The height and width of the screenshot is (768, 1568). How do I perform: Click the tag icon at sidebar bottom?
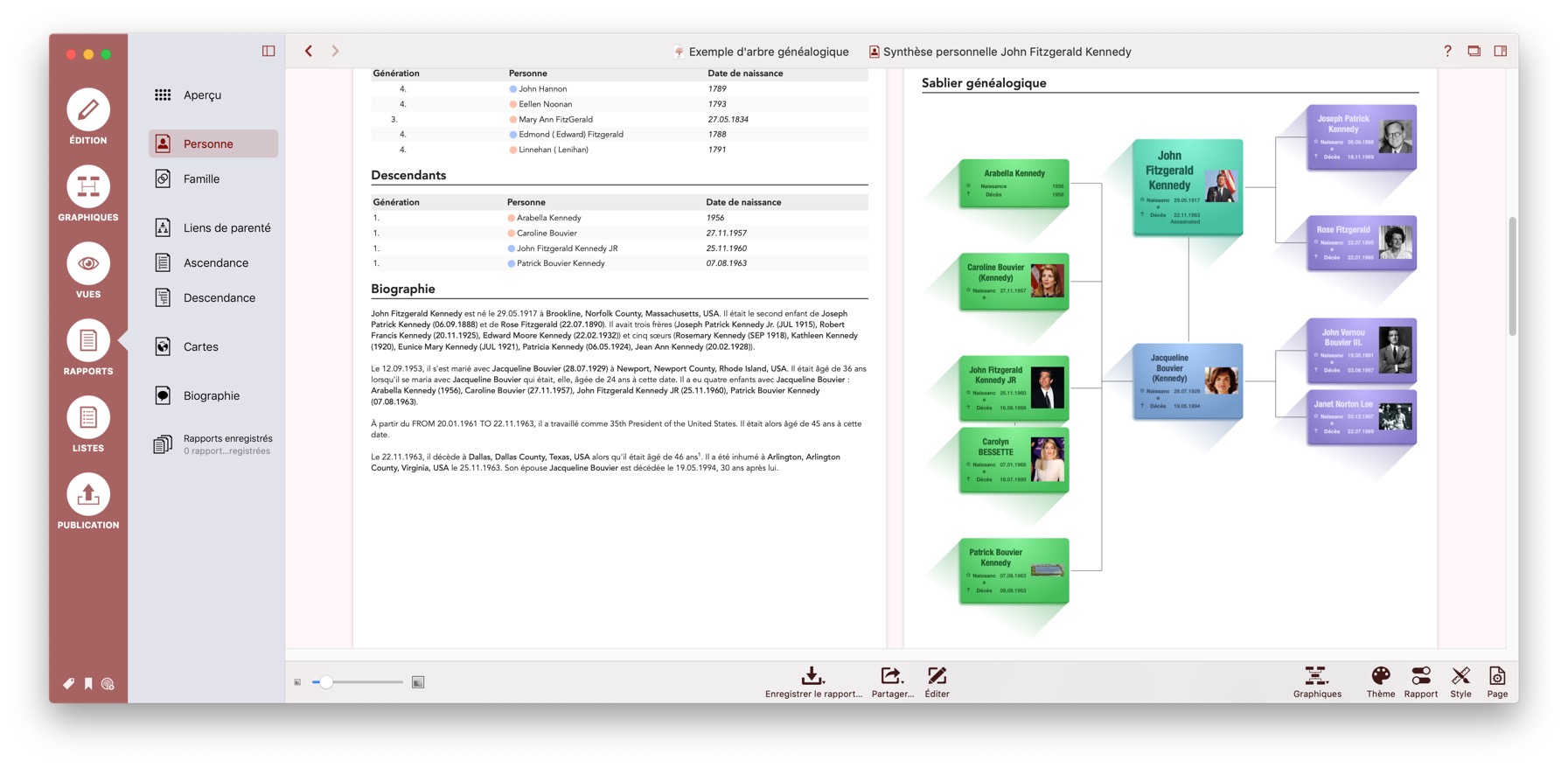coord(68,684)
